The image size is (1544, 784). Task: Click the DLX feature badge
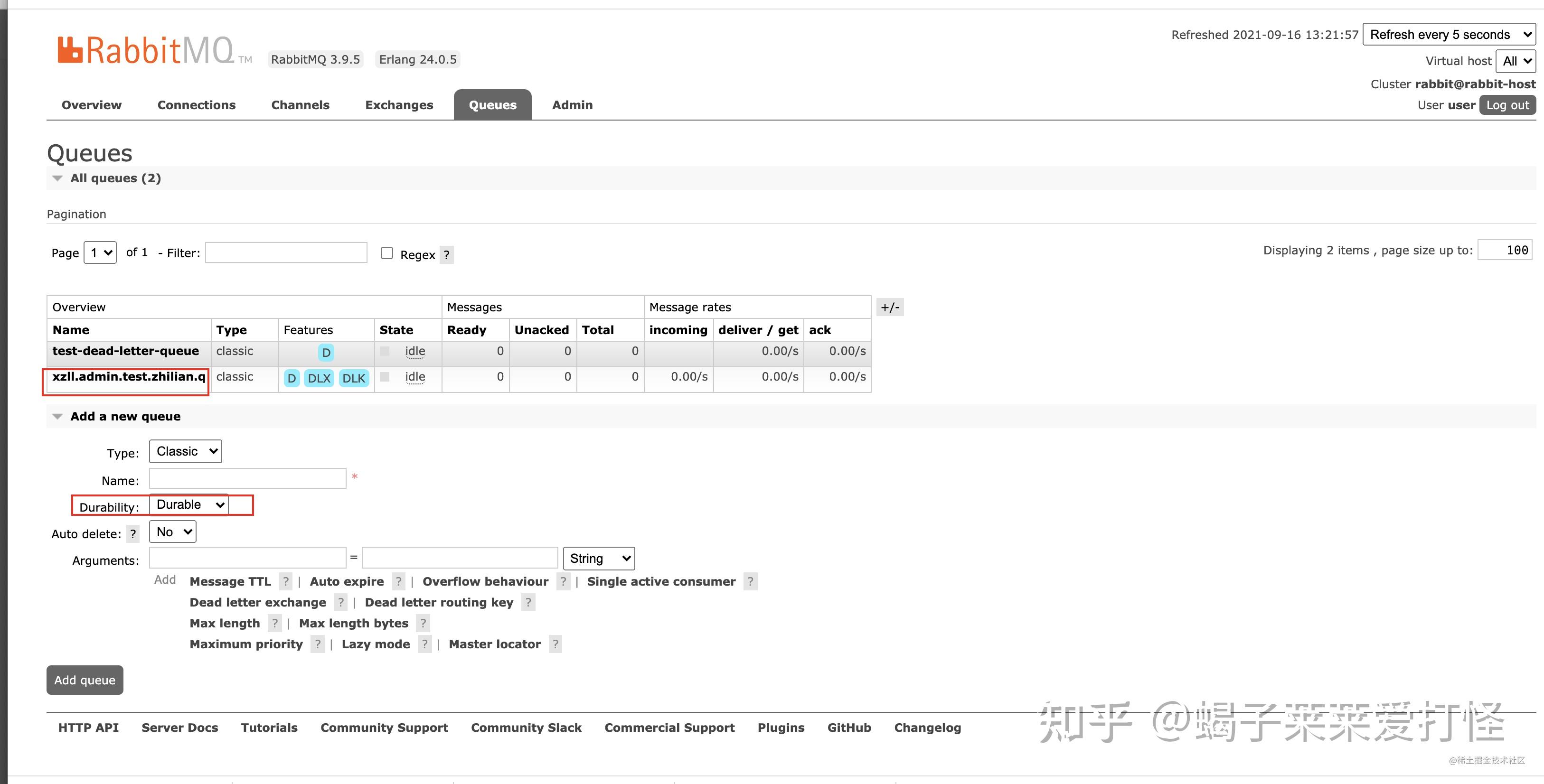319,378
